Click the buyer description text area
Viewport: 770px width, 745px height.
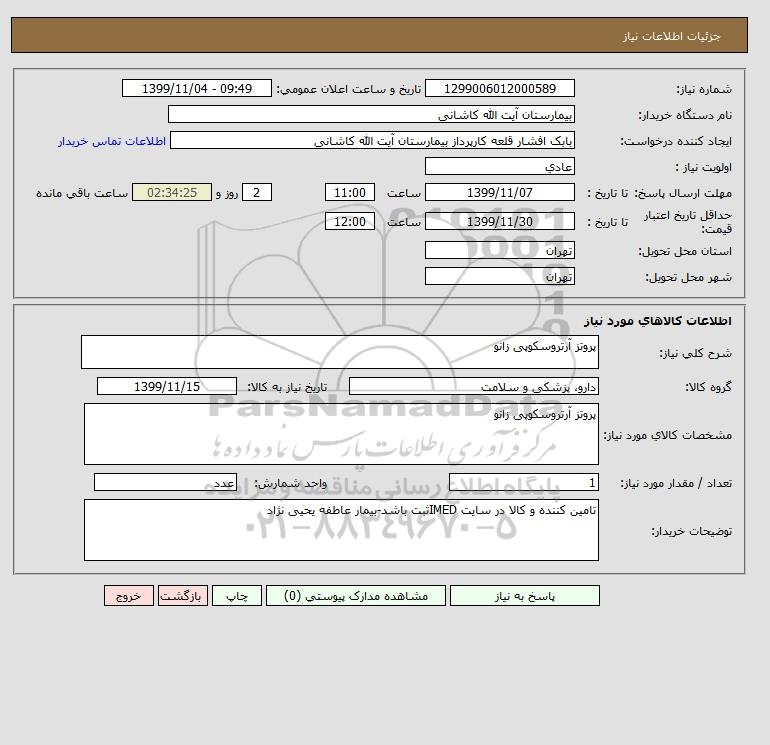point(341,530)
